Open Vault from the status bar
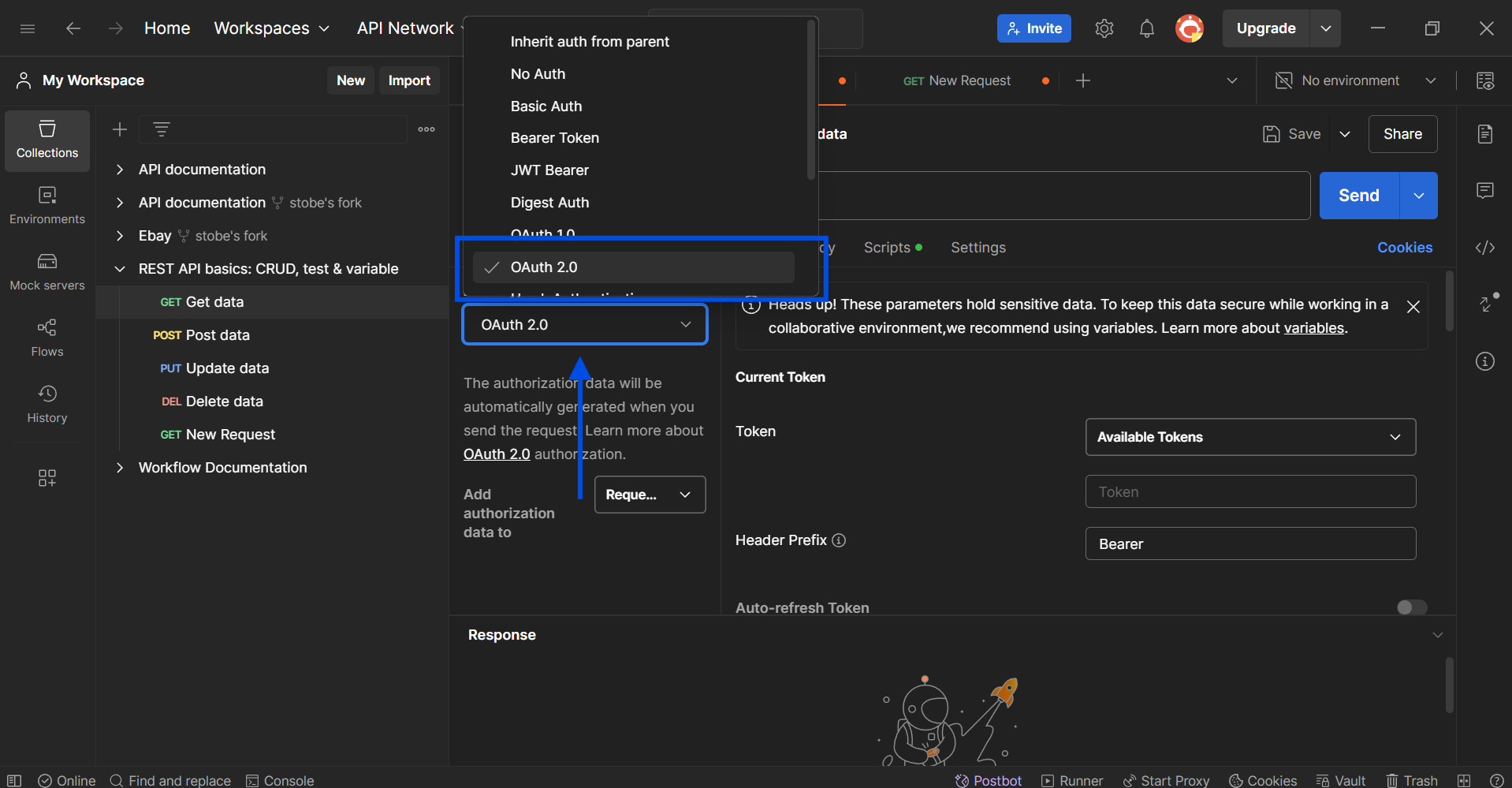 [x=1341, y=780]
